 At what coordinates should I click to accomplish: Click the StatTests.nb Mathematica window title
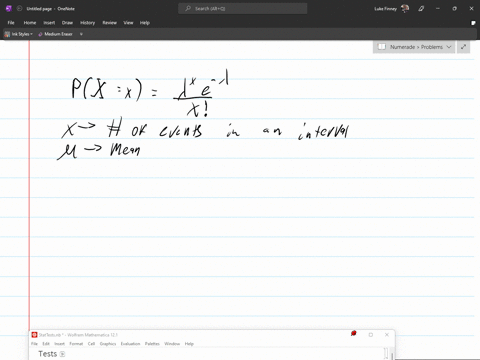pyautogui.click(x=78, y=335)
